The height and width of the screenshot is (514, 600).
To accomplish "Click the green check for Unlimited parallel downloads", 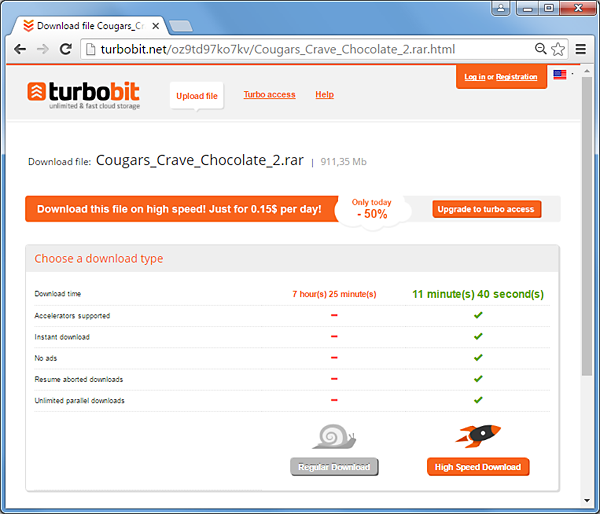I will tap(478, 400).
